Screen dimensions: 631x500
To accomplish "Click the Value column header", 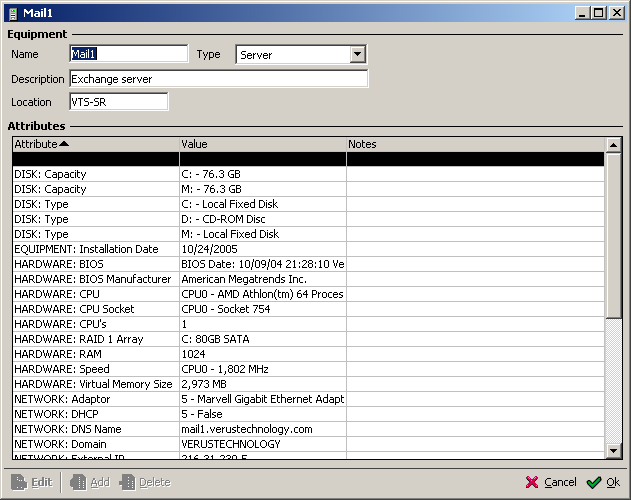I will (262, 144).
